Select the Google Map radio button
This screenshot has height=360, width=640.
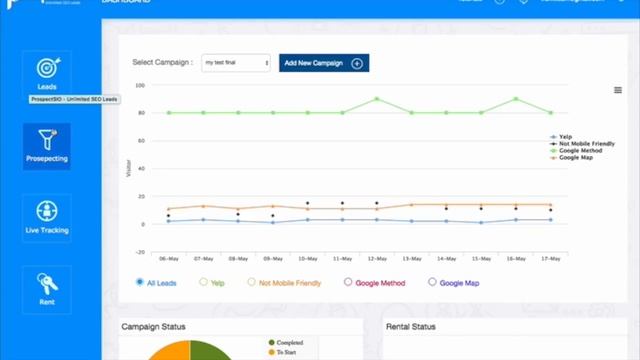432,282
